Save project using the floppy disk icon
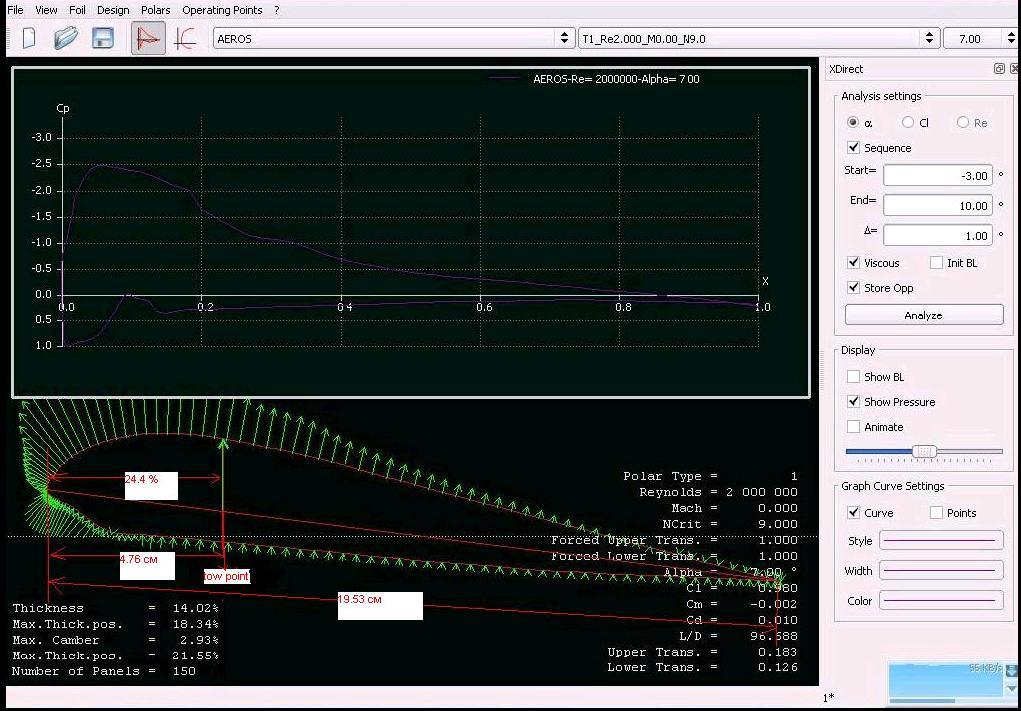1021x711 pixels. tap(102, 38)
